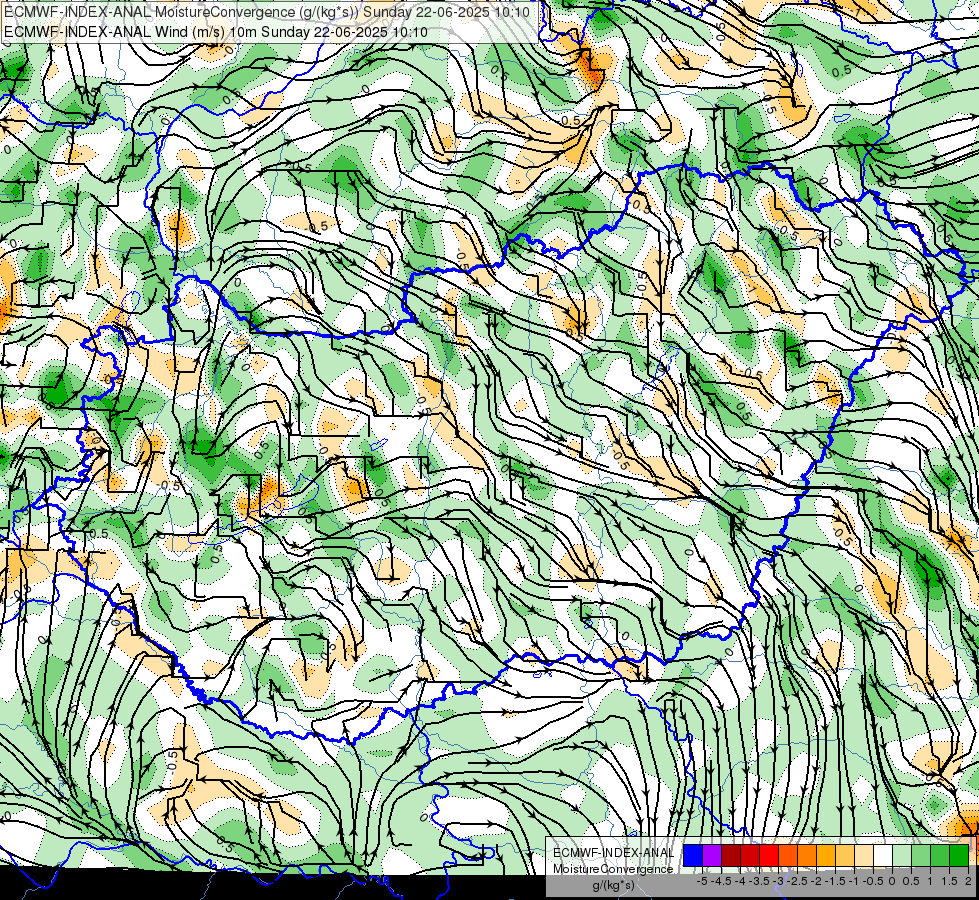This screenshot has width=979, height=900.
Task: Click the 'Wind (m/s) 10m' title line
Action: click(216, 32)
